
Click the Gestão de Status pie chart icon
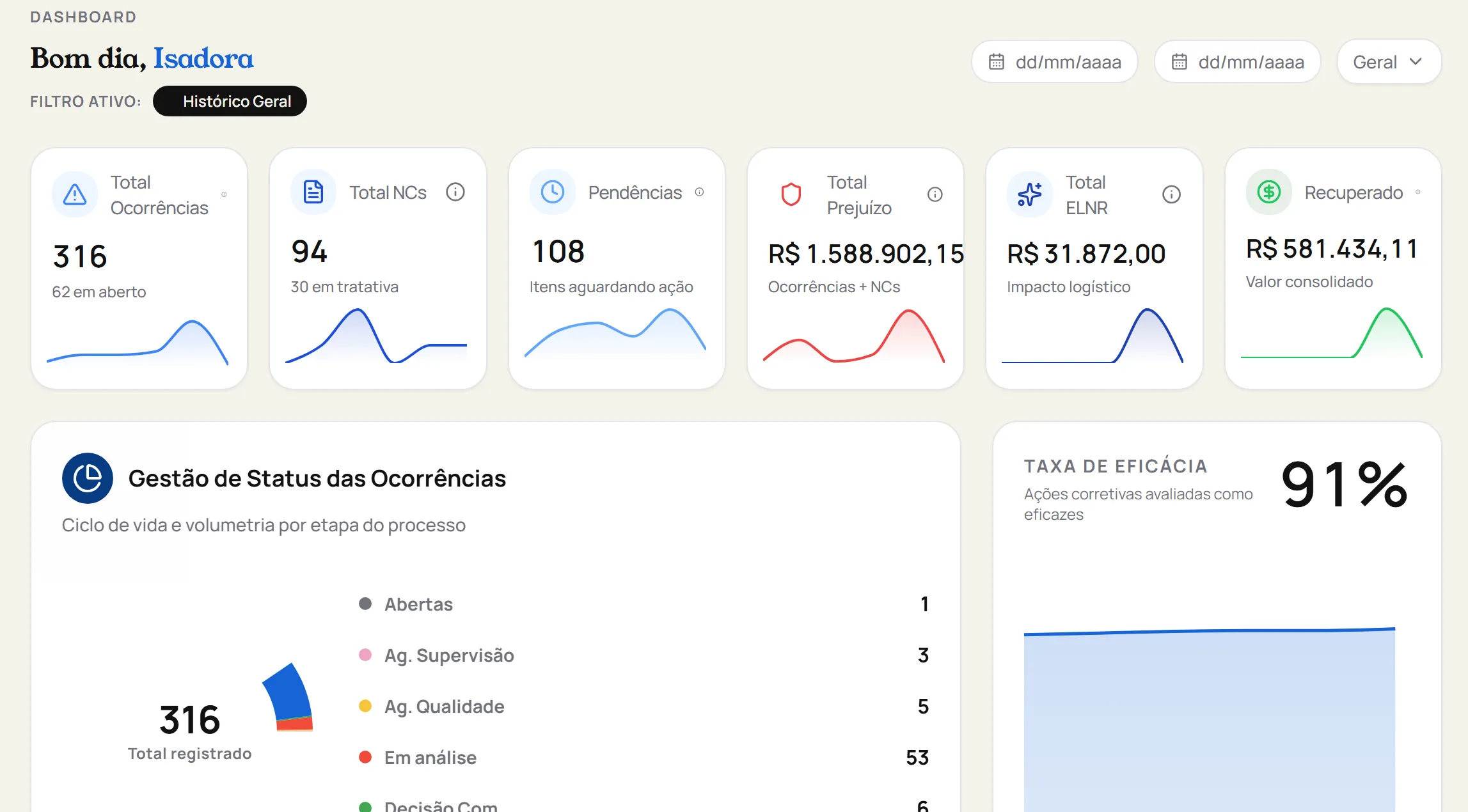[88, 478]
